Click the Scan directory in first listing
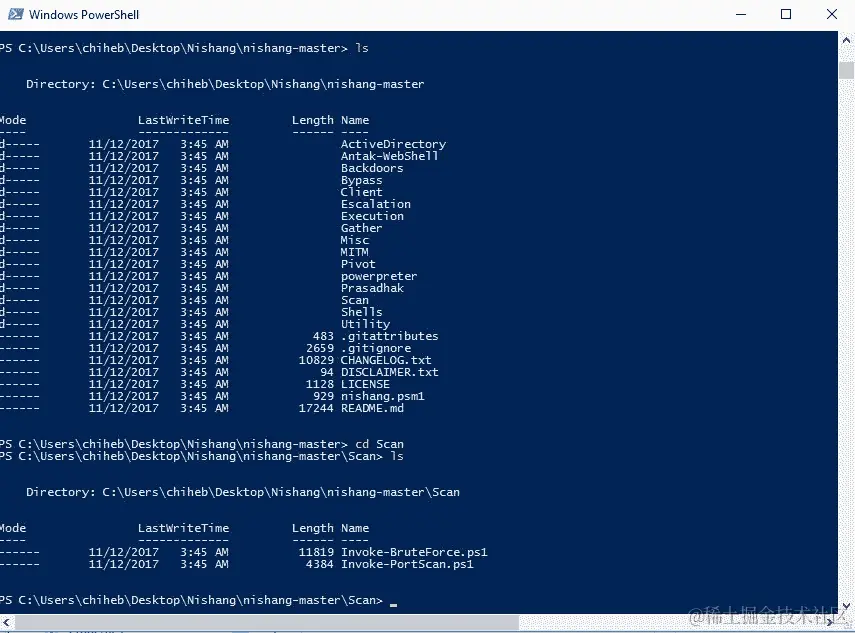Screen dimensions: 855x633 pyautogui.click(x=354, y=300)
